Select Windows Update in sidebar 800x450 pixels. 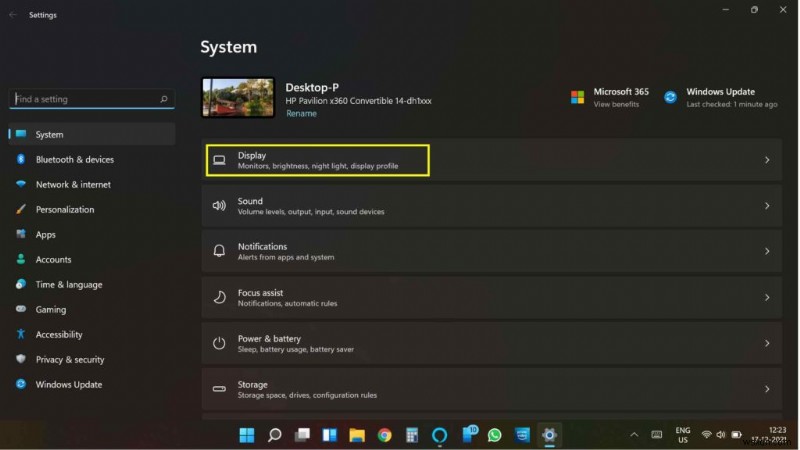pyautogui.click(x=92, y=384)
